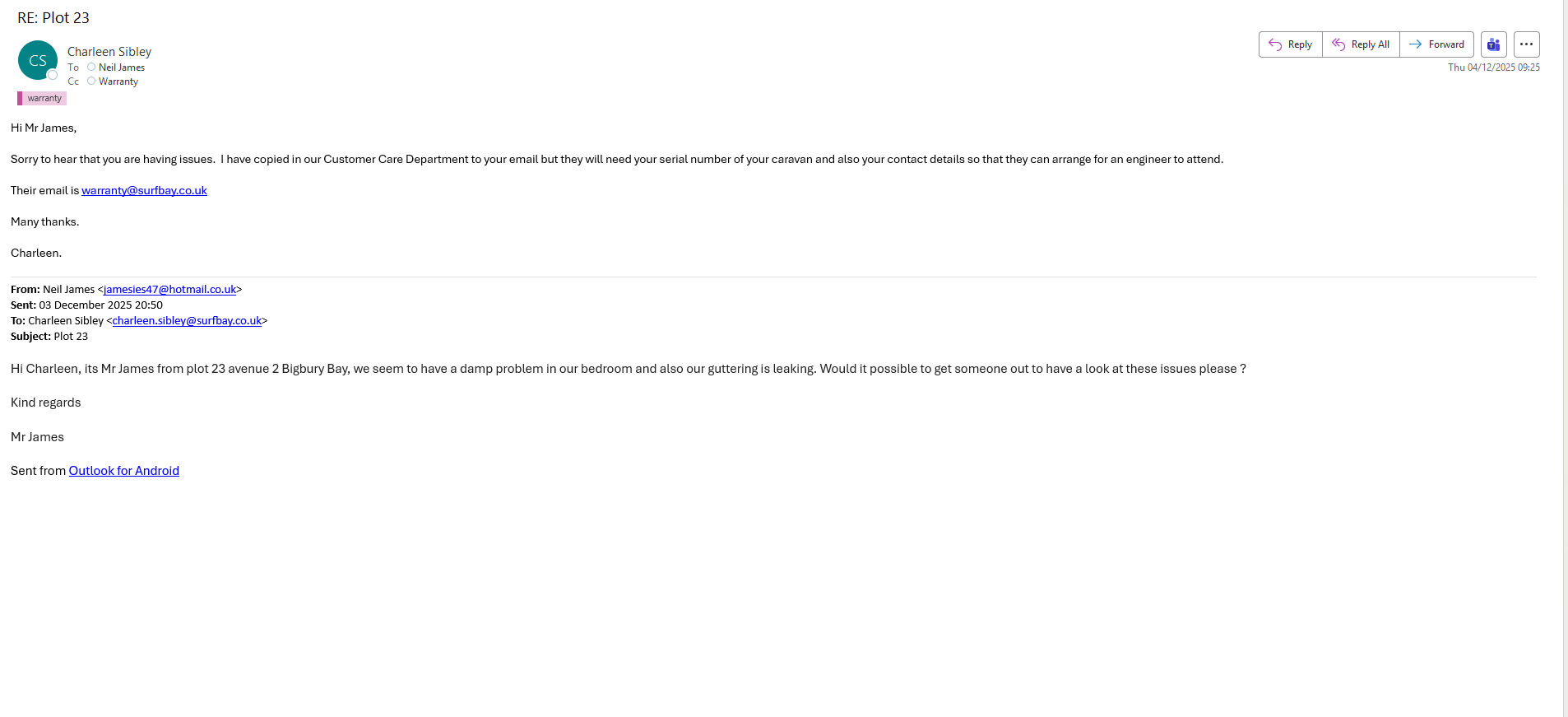Screen dimensions: 1568x717
Task: Open the more actions ellipsis menu
Action: (x=1526, y=44)
